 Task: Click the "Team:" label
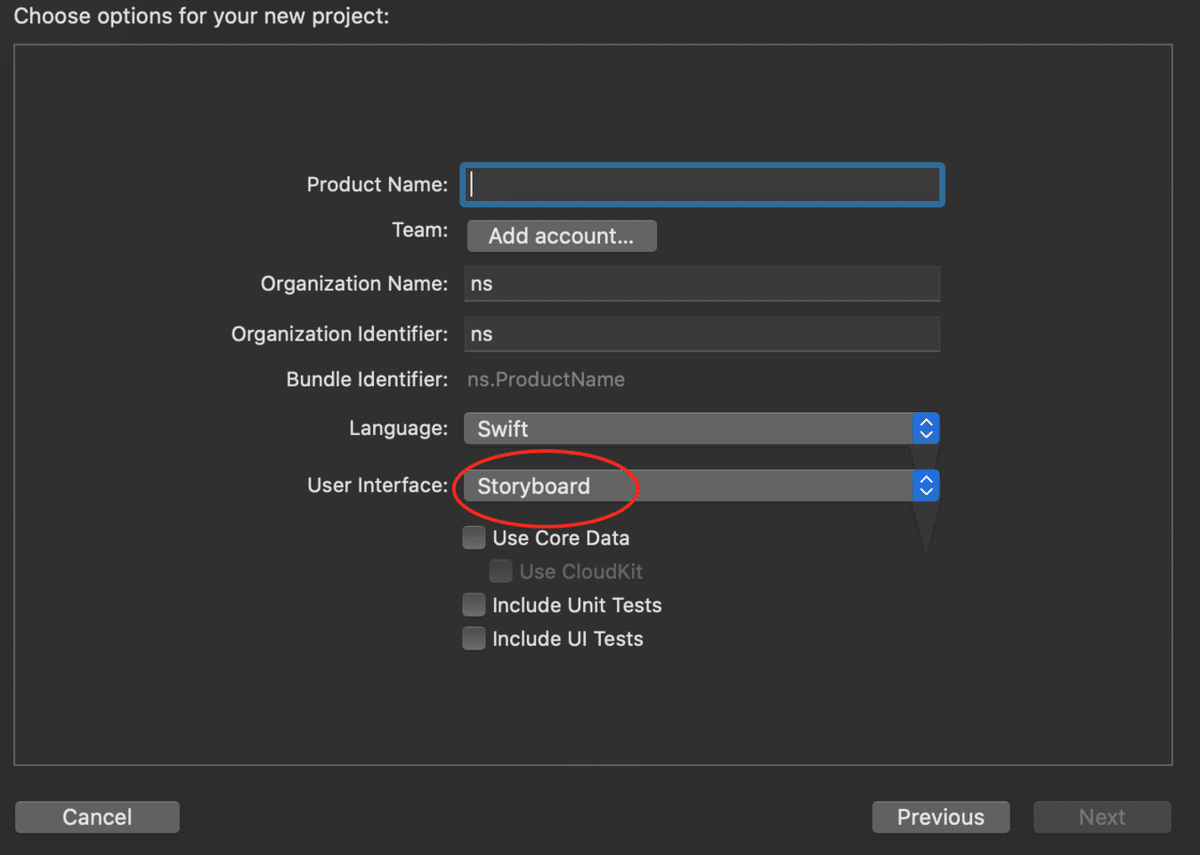click(x=420, y=231)
